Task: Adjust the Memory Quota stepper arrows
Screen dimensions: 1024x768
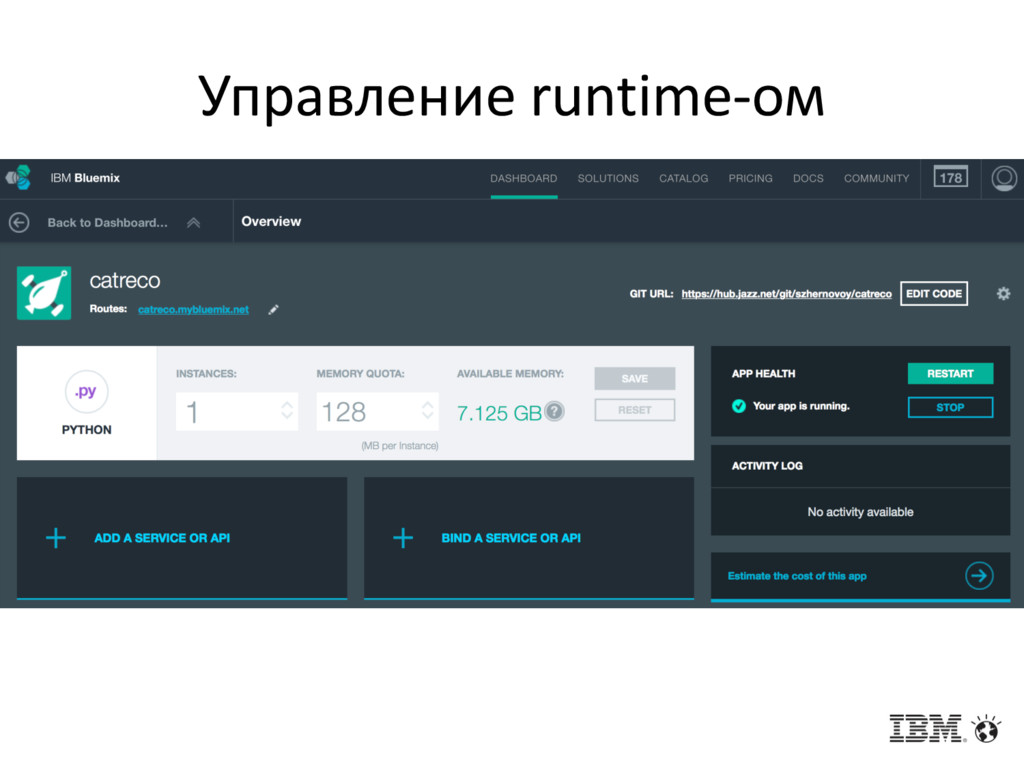Action: click(x=428, y=411)
